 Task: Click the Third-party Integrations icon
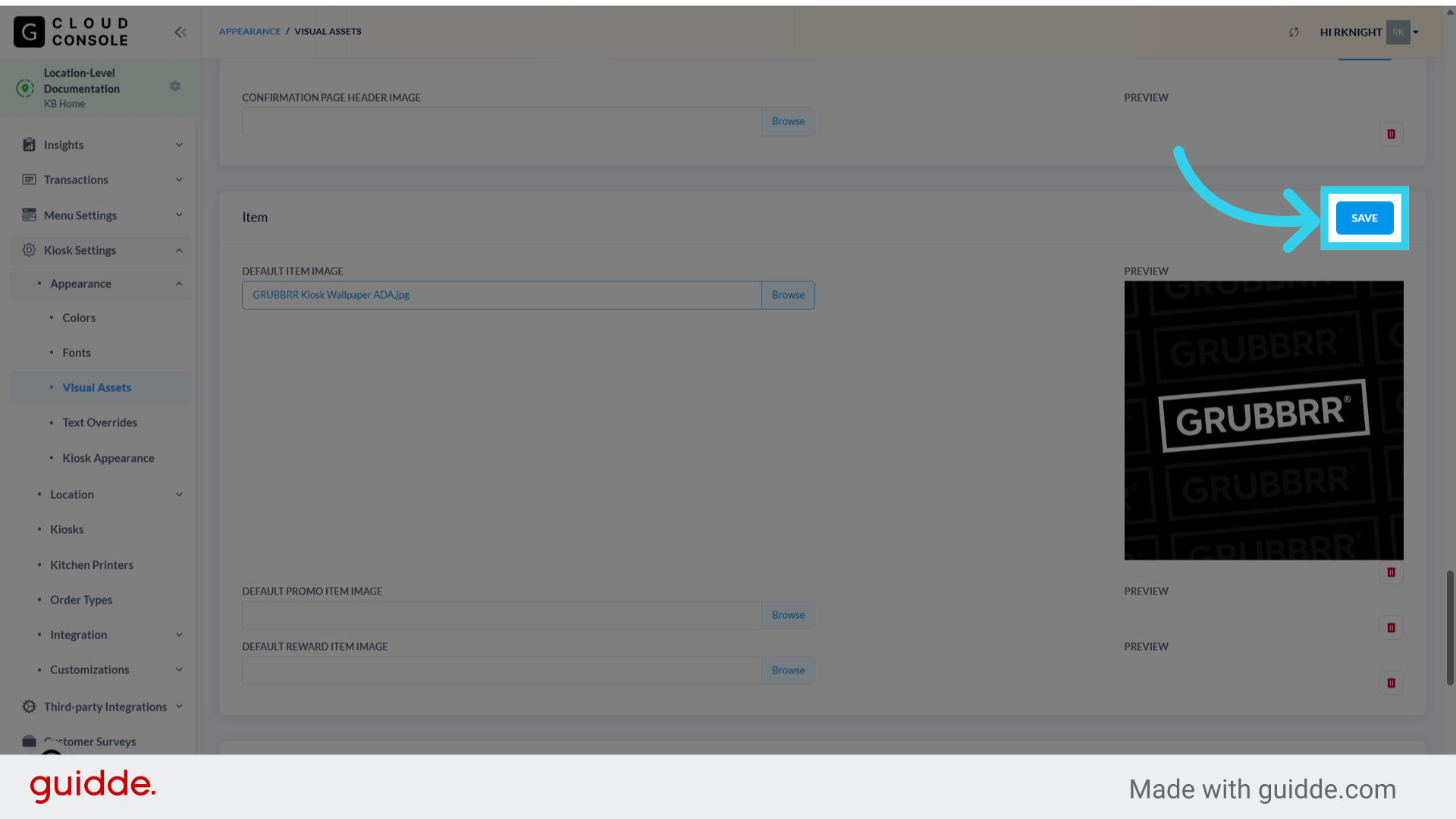(29, 706)
